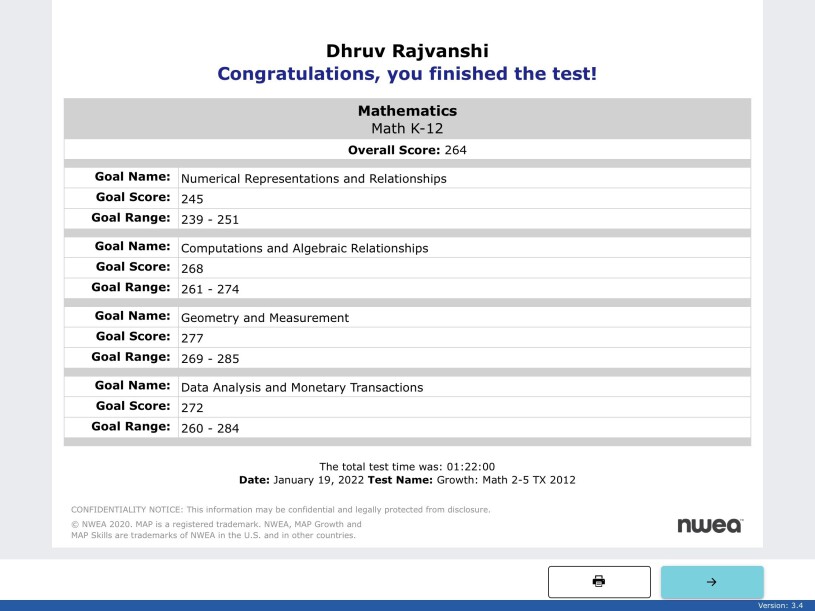Click the Geometry and Measurement goal name
Image resolution: width=815 pixels, height=611 pixels.
point(265,318)
